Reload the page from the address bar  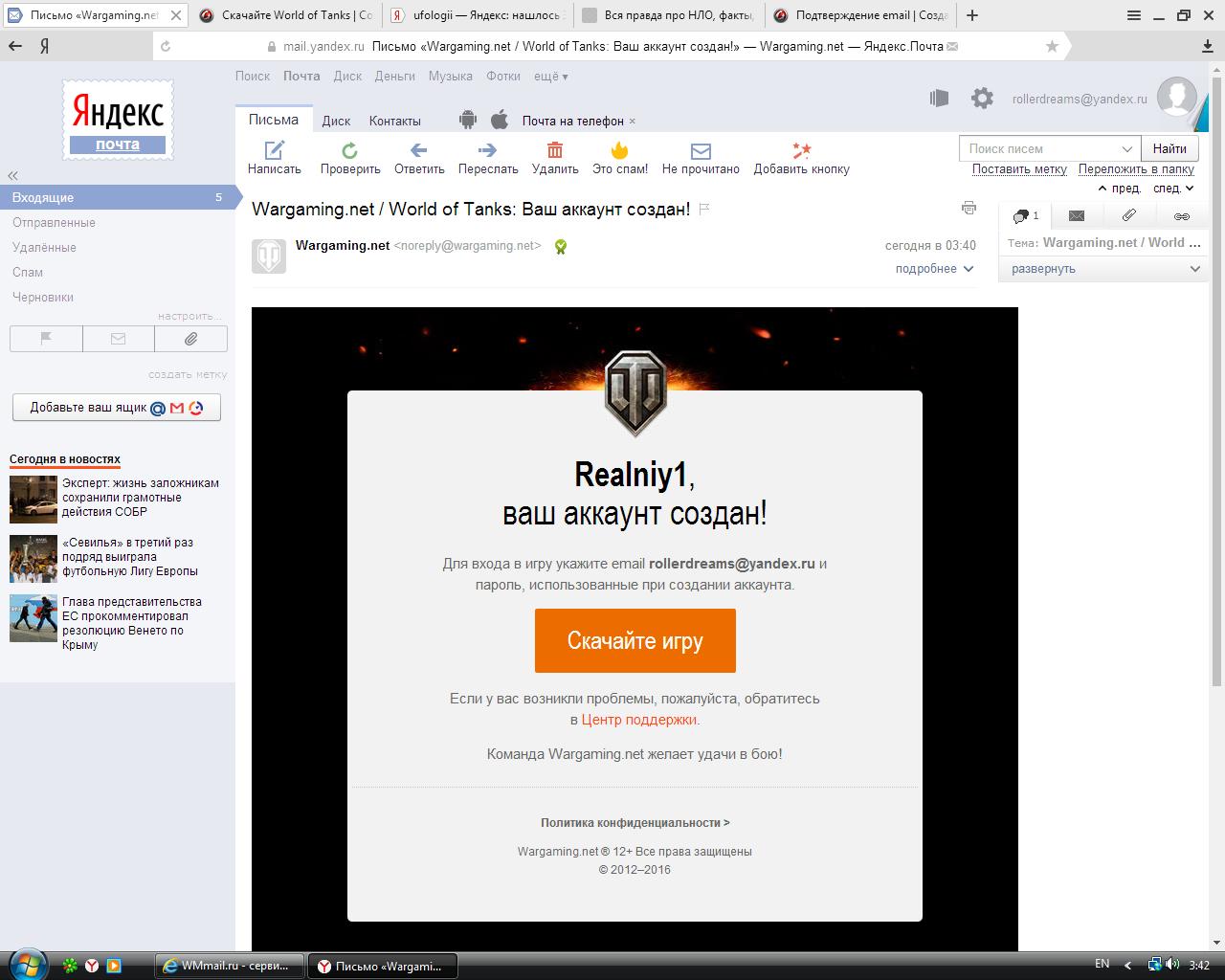[x=166, y=46]
